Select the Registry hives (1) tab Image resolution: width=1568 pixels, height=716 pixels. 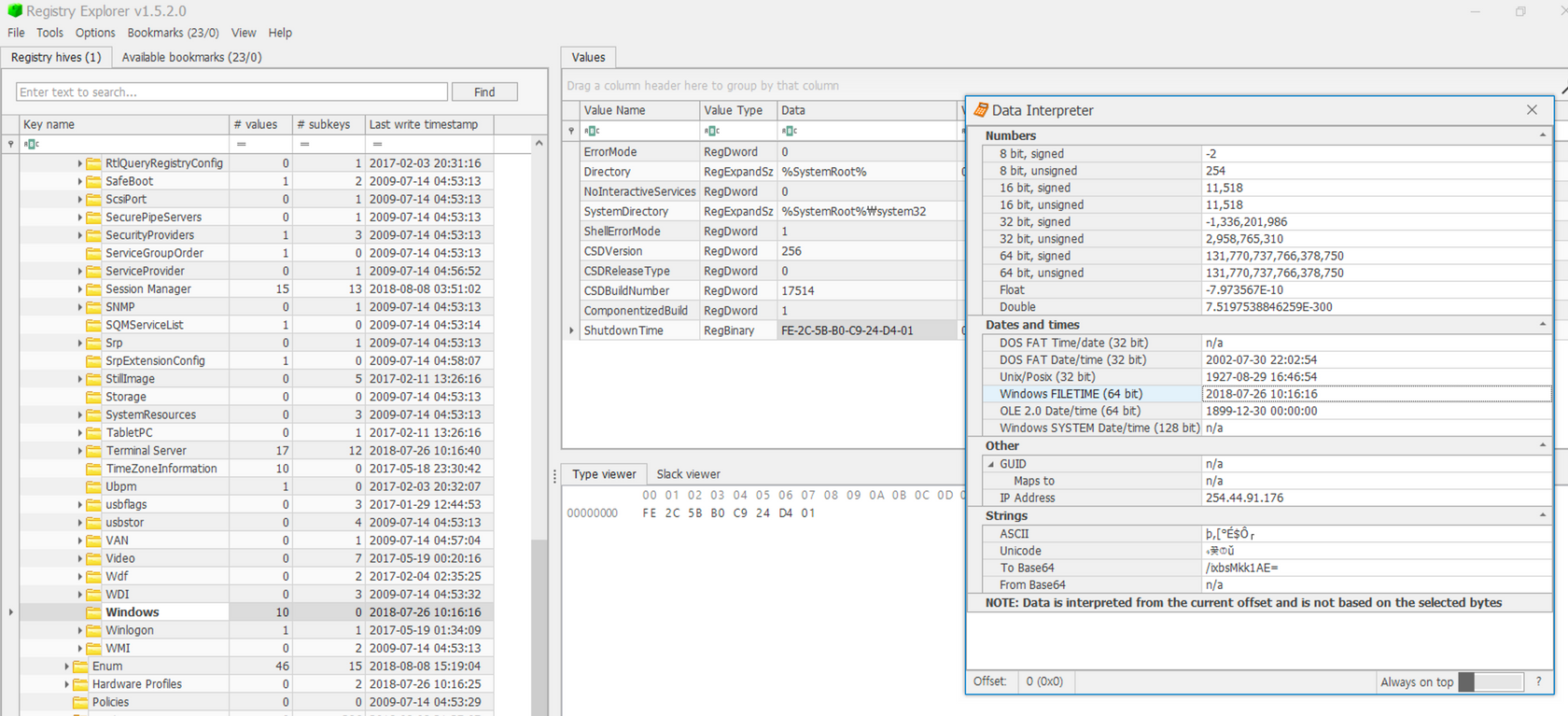tap(56, 57)
